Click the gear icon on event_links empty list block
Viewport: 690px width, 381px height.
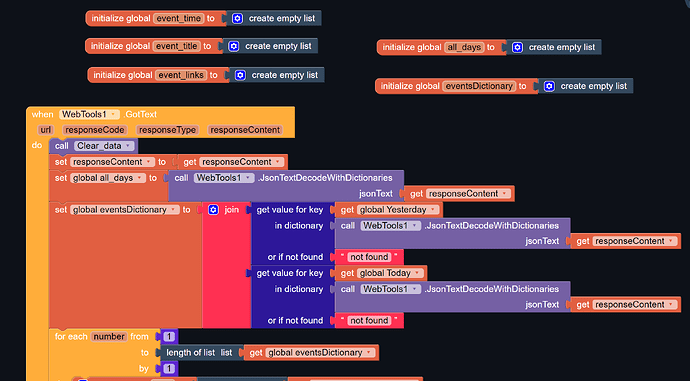pyautogui.click(x=240, y=75)
